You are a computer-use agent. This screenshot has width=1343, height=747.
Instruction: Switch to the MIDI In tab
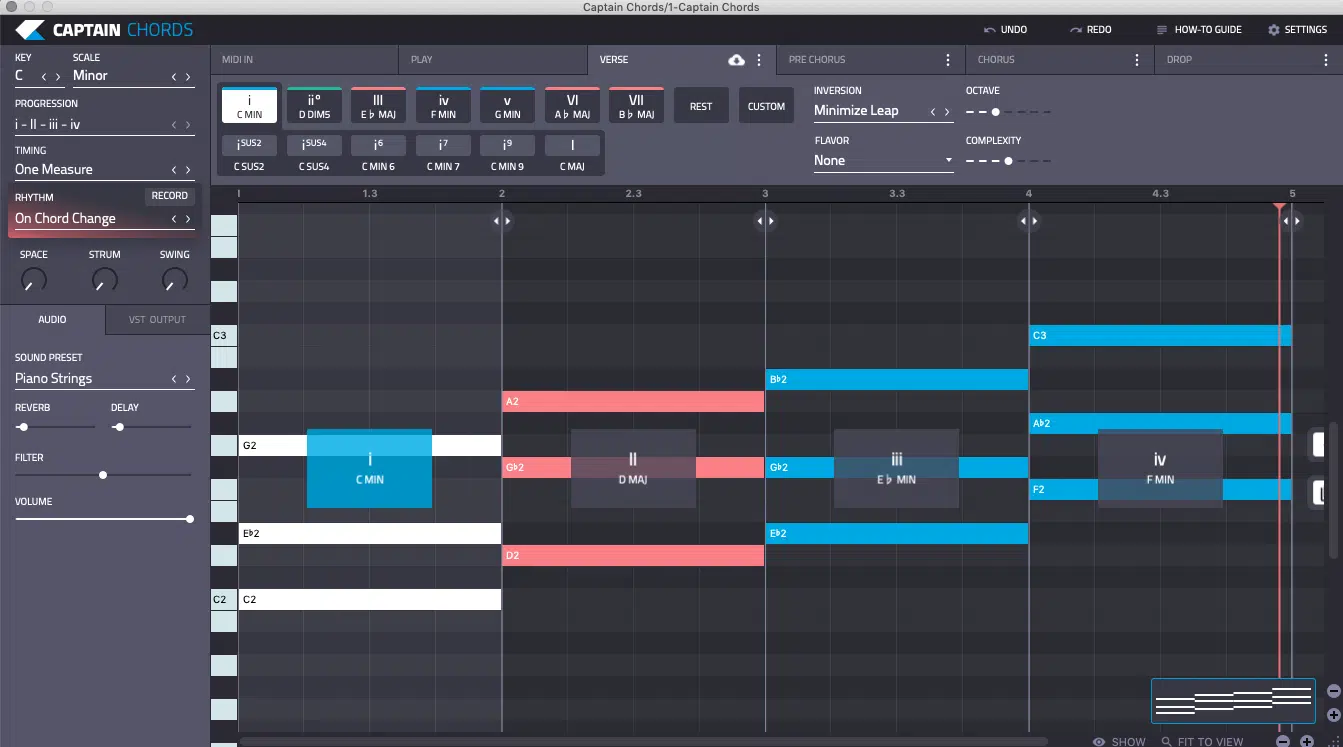[304, 60]
